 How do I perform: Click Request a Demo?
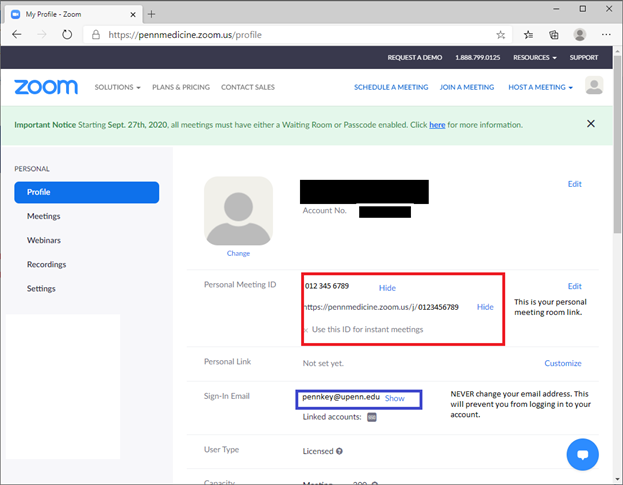pyautogui.click(x=415, y=58)
